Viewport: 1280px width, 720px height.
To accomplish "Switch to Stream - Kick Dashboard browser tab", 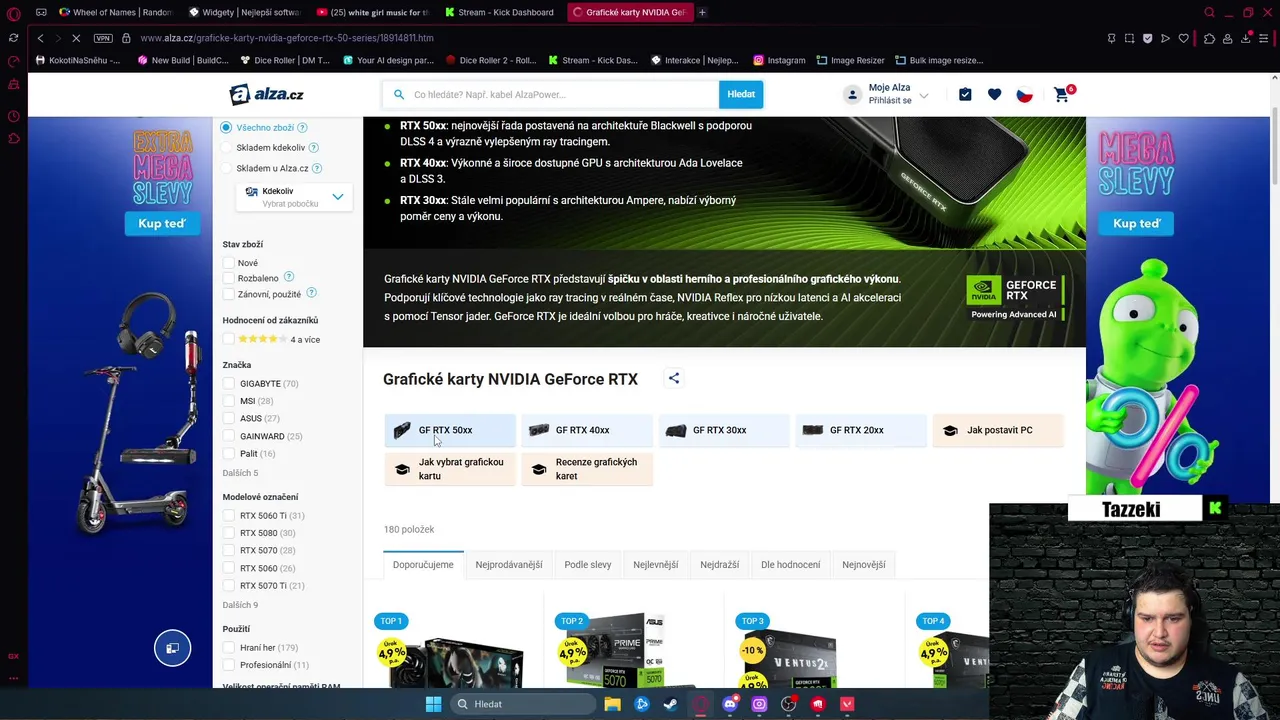I will (499, 12).
